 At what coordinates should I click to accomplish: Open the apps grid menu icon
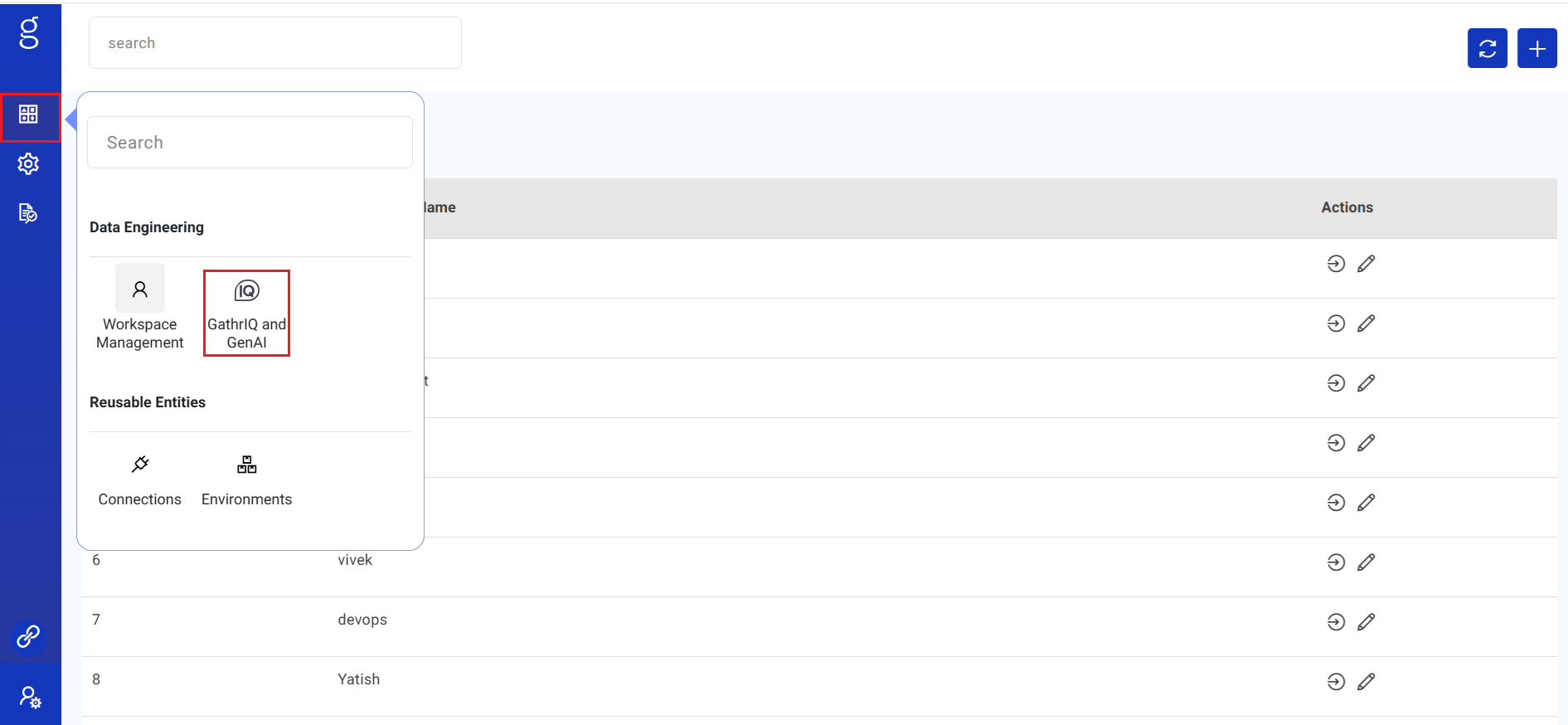coord(29,114)
